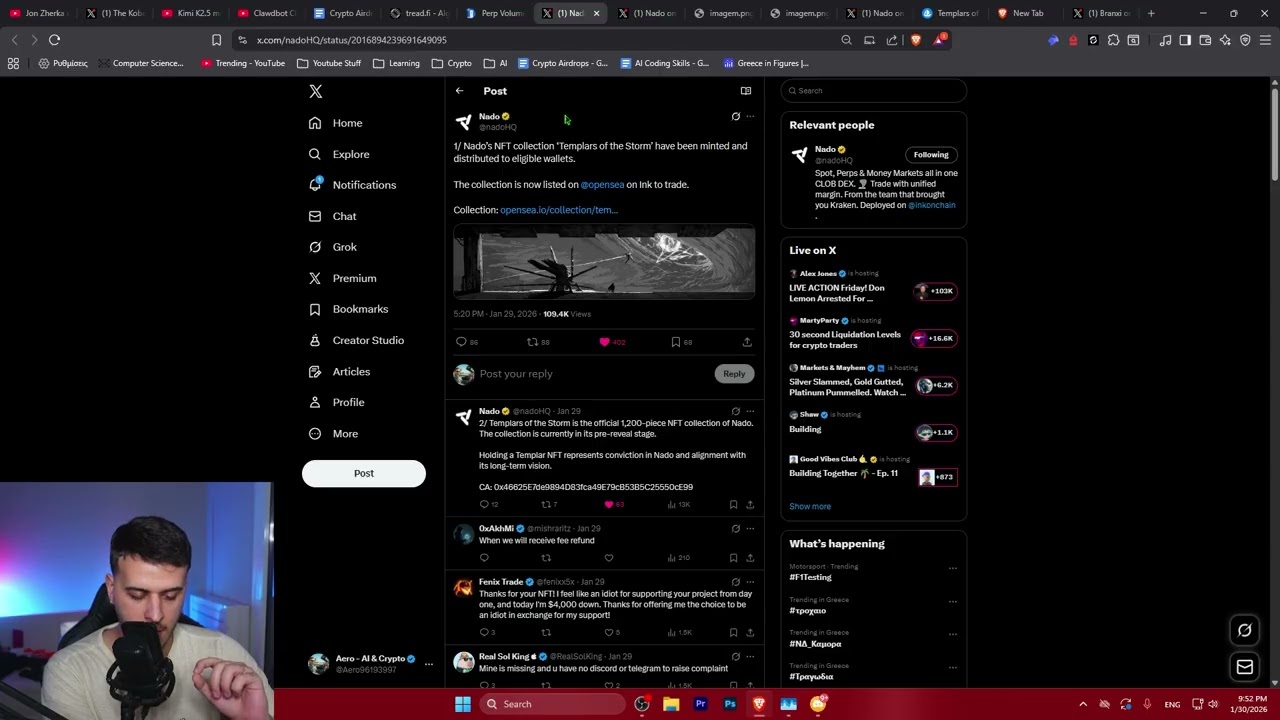This screenshot has height=720, width=1280.
Task: Open the floating Grok button at bottom right
Action: (x=1245, y=631)
